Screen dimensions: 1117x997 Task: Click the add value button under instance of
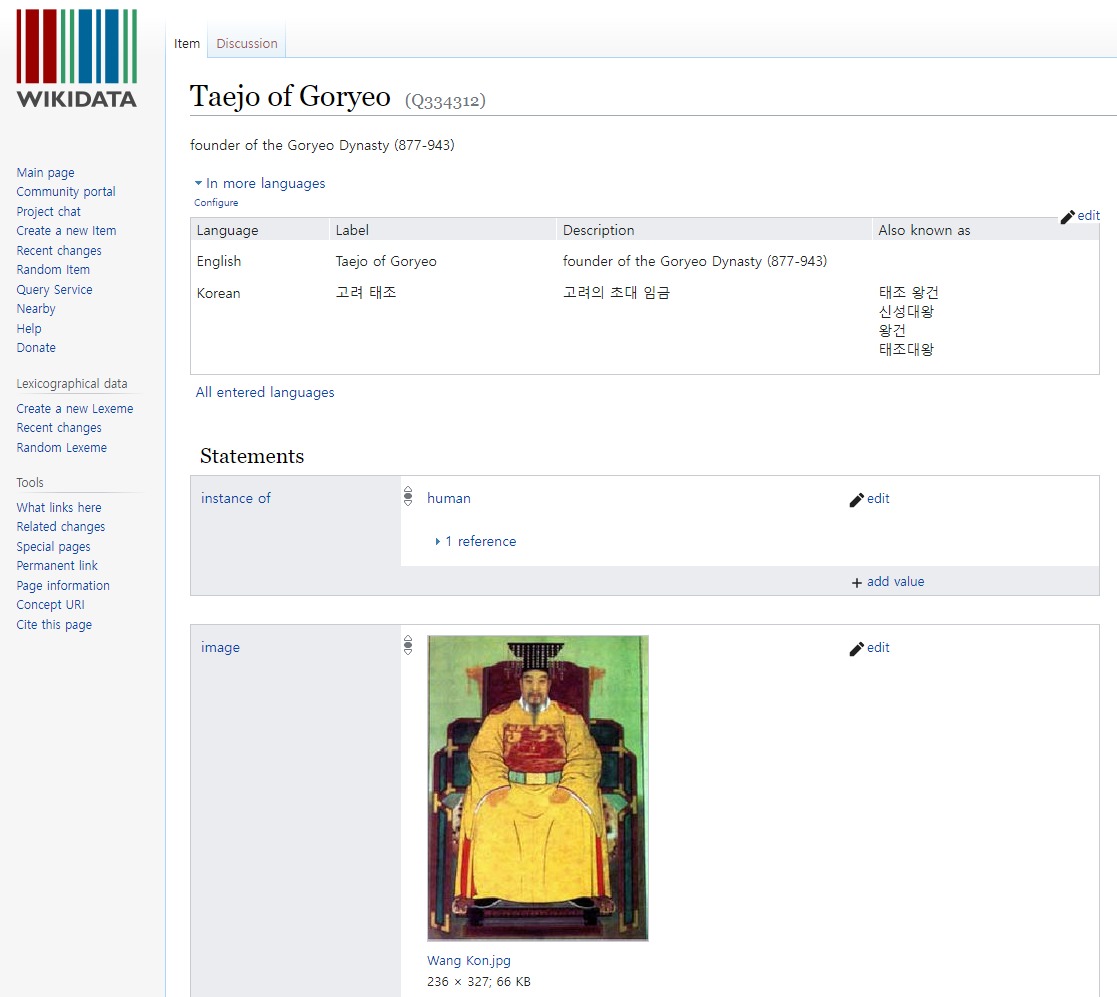click(888, 582)
